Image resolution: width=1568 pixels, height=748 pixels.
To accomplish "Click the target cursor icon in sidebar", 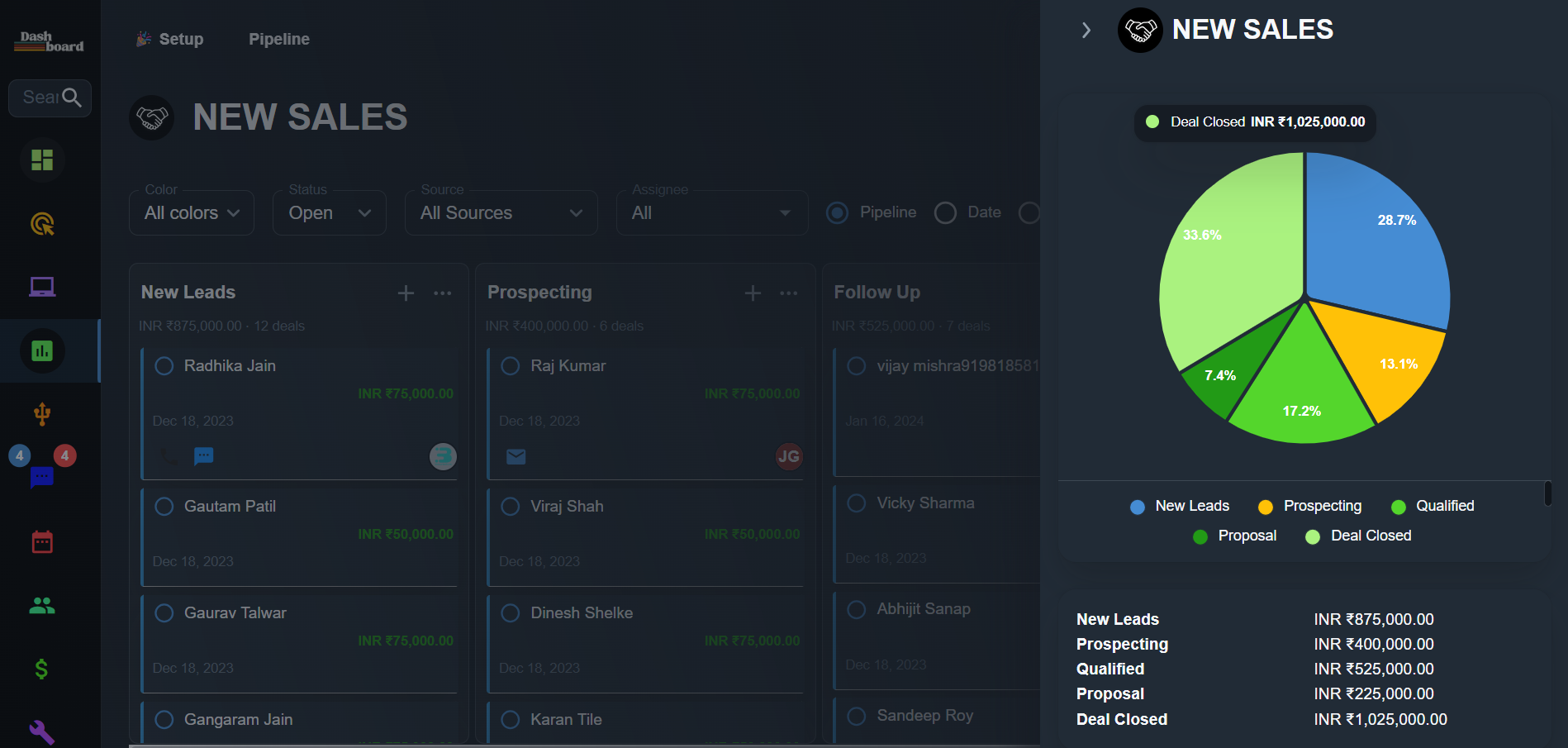I will click(x=42, y=223).
